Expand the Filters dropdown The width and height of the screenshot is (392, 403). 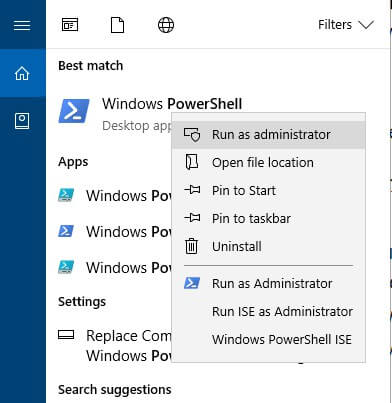346,25
